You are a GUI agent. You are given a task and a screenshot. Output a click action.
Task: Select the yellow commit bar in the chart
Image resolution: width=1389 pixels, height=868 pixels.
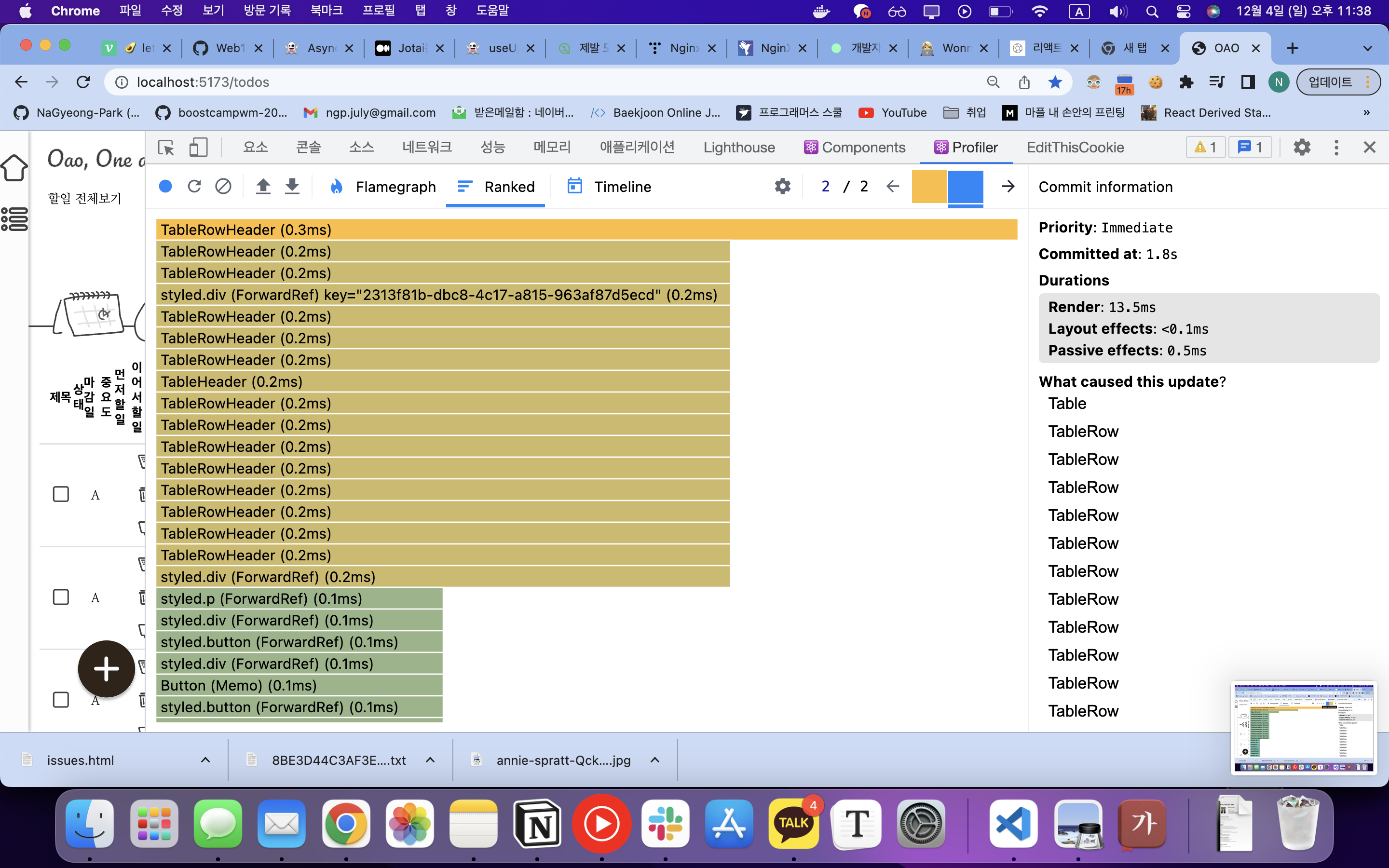pyautogui.click(x=929, y=186)
